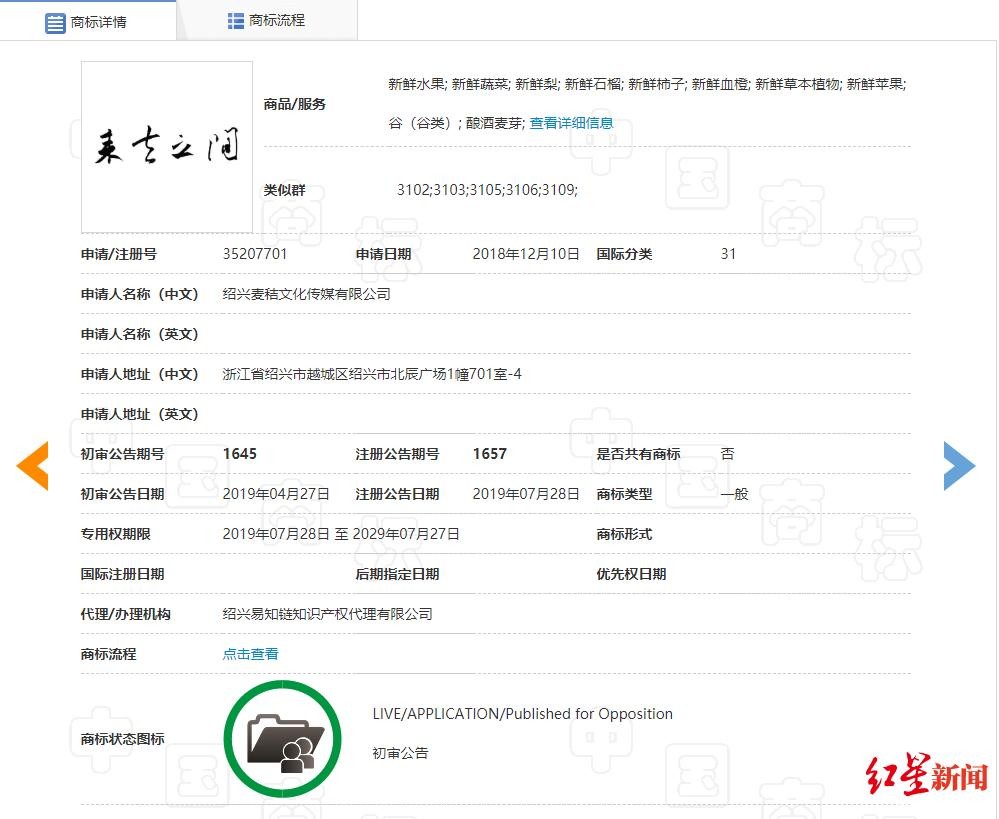The height and width of the screenshot is (819, 999).
Task: Click agency name 绍兴易知链知识产权代理有限公司
Action: [327, 614]
